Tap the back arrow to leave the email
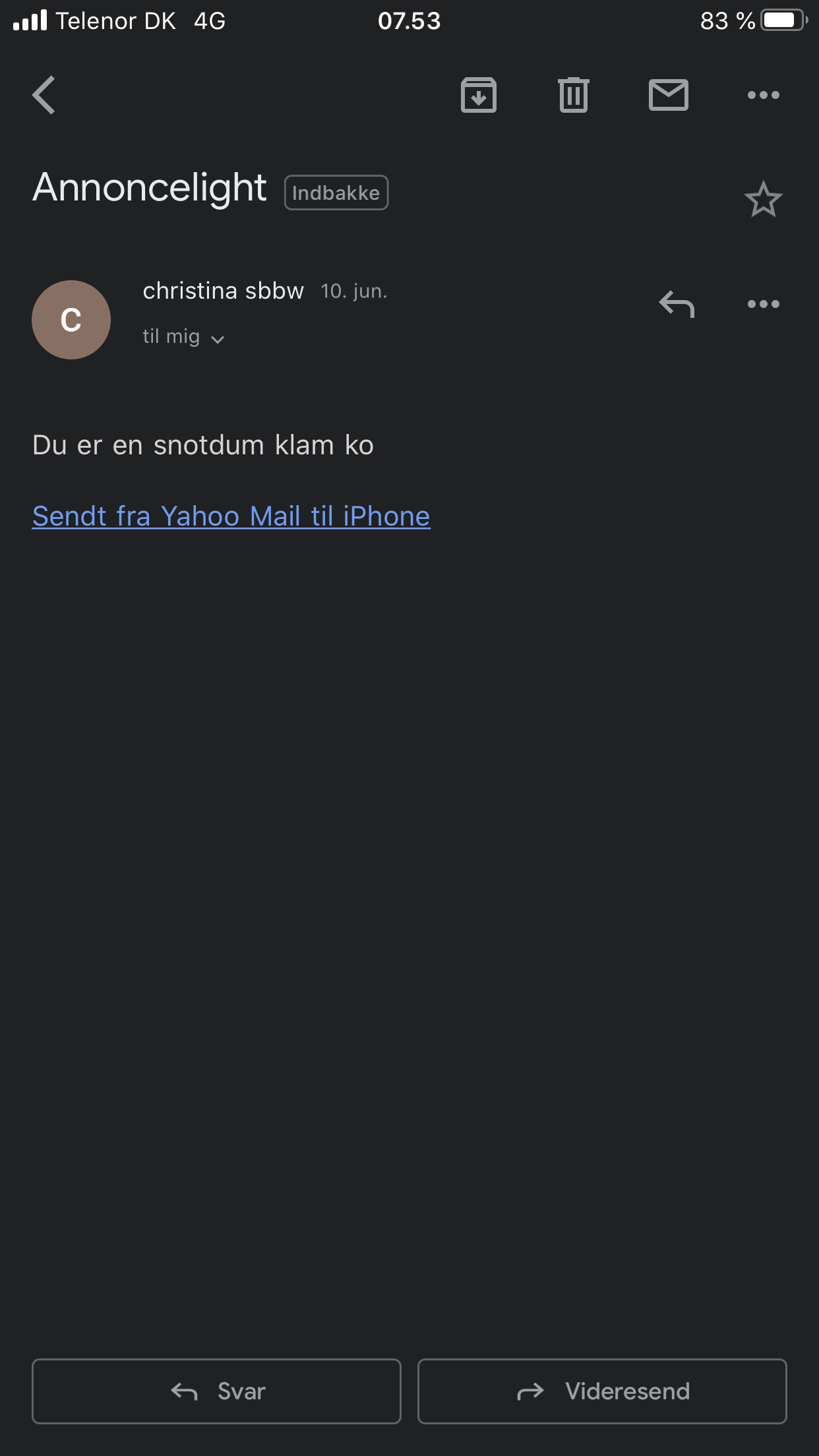819x1456 pixels. pyautogui.click(x=44, y=95)
